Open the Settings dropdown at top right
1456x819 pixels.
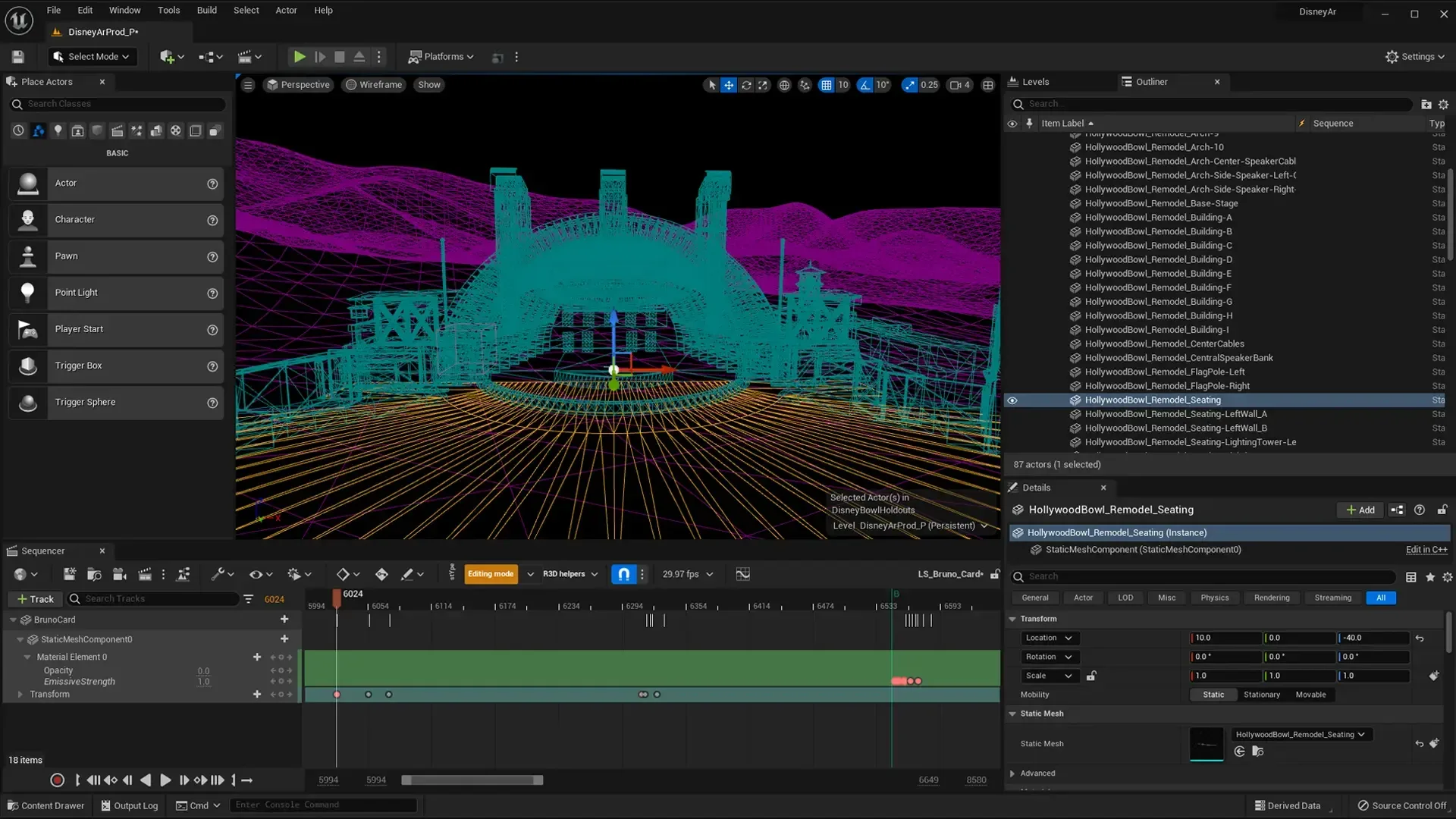tap(1415, 57)
